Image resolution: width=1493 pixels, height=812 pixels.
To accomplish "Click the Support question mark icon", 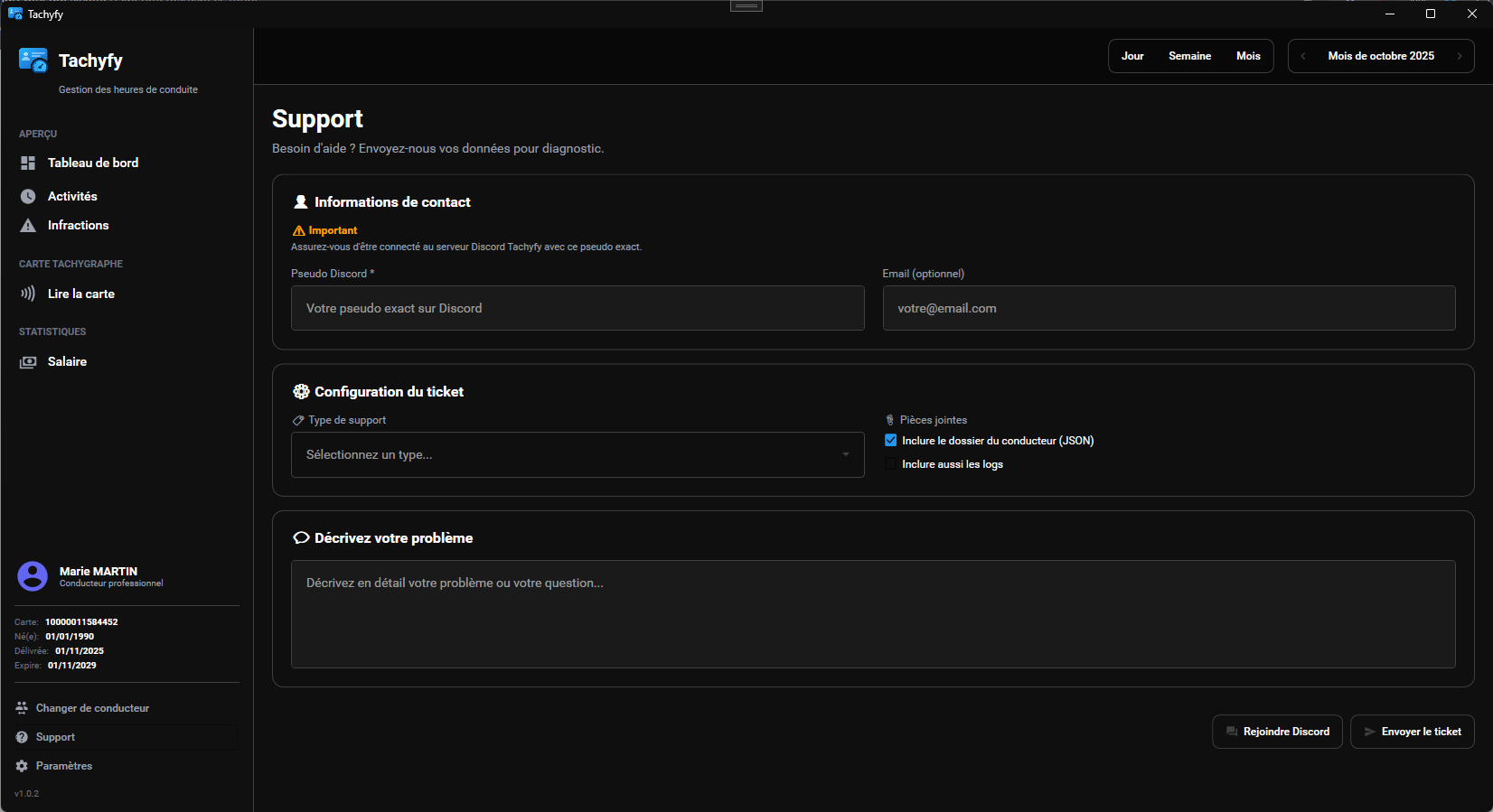I will (x=22, y=737).
